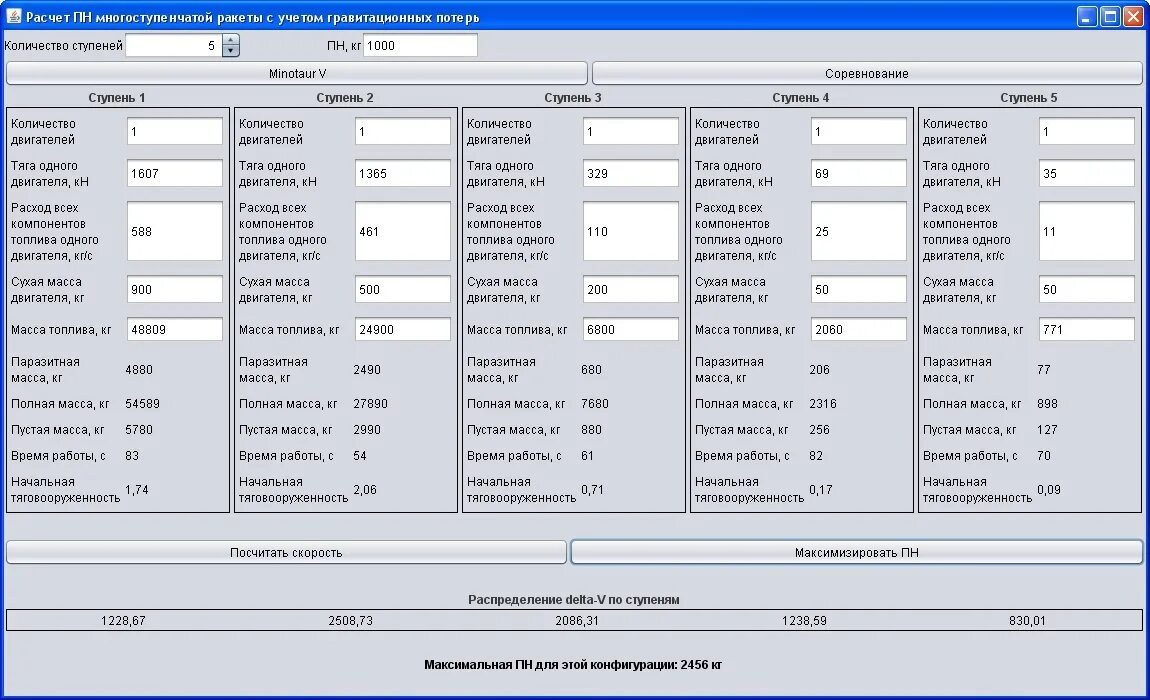Select delta-V value 830,01
Screen dimensions: 1150x700
click(x=1027, y=621)
